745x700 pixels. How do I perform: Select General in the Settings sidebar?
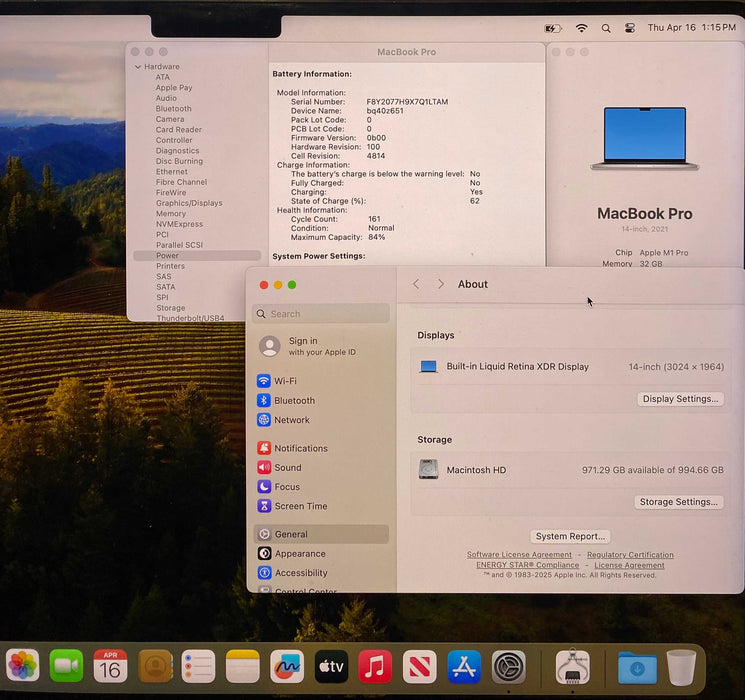321,534
